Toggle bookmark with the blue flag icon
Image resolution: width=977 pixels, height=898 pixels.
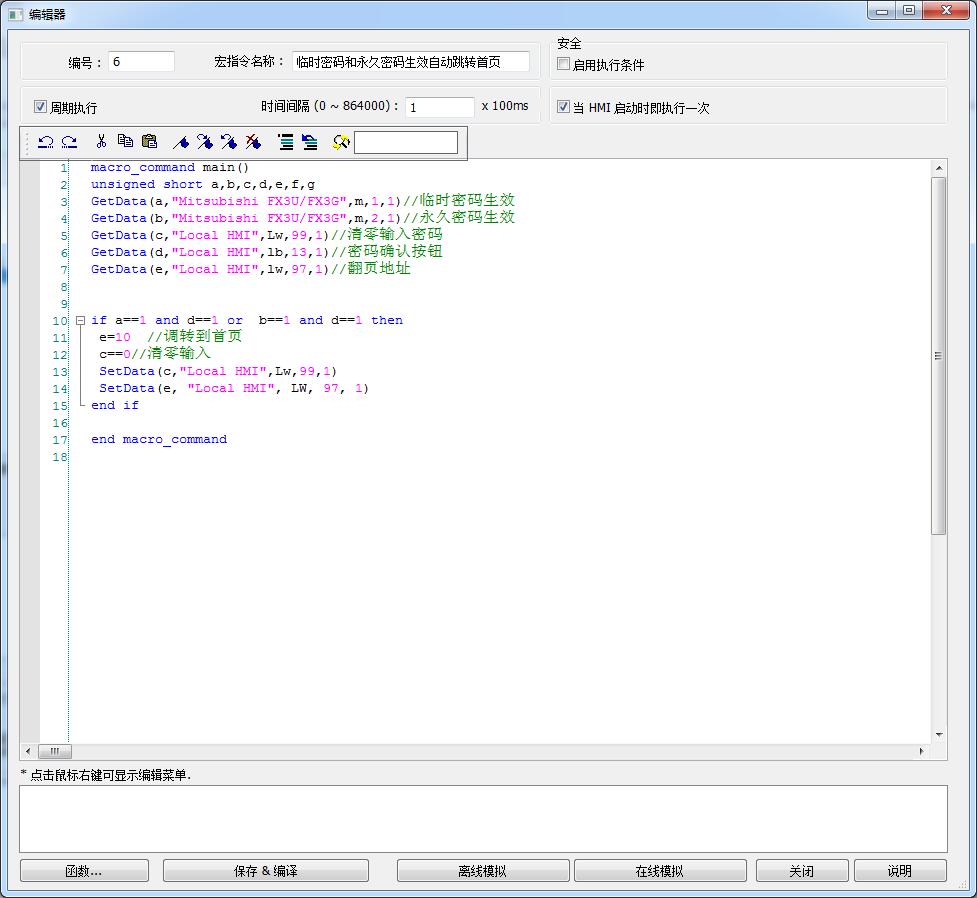tap(181, 142)
